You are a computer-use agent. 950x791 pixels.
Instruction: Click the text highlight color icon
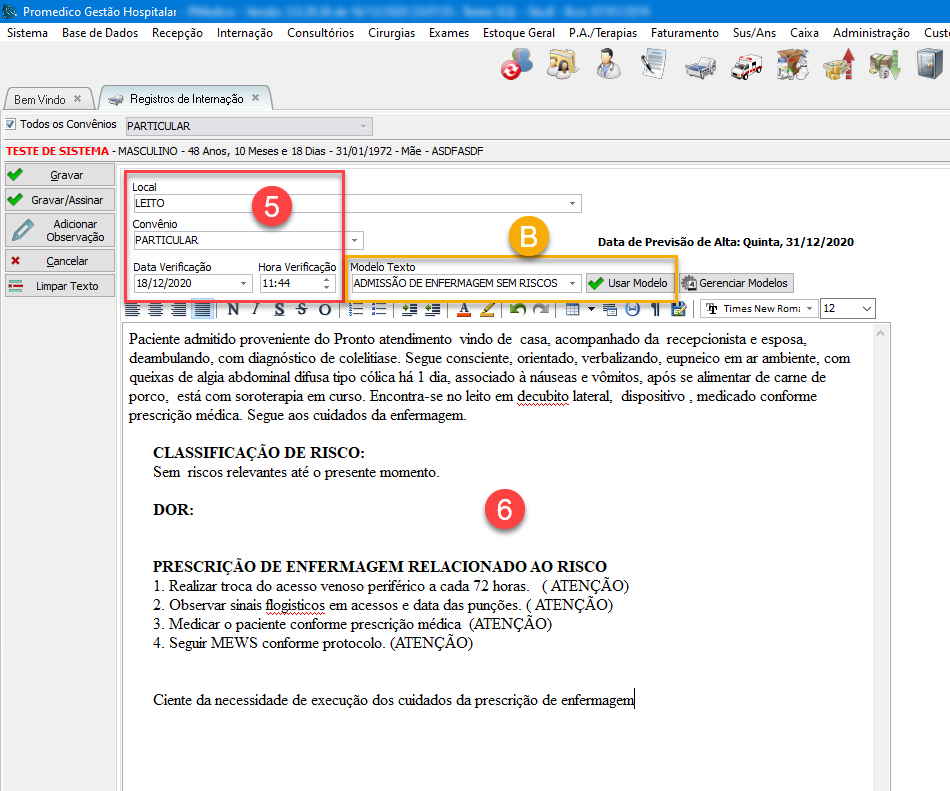[x=488, y=309]
